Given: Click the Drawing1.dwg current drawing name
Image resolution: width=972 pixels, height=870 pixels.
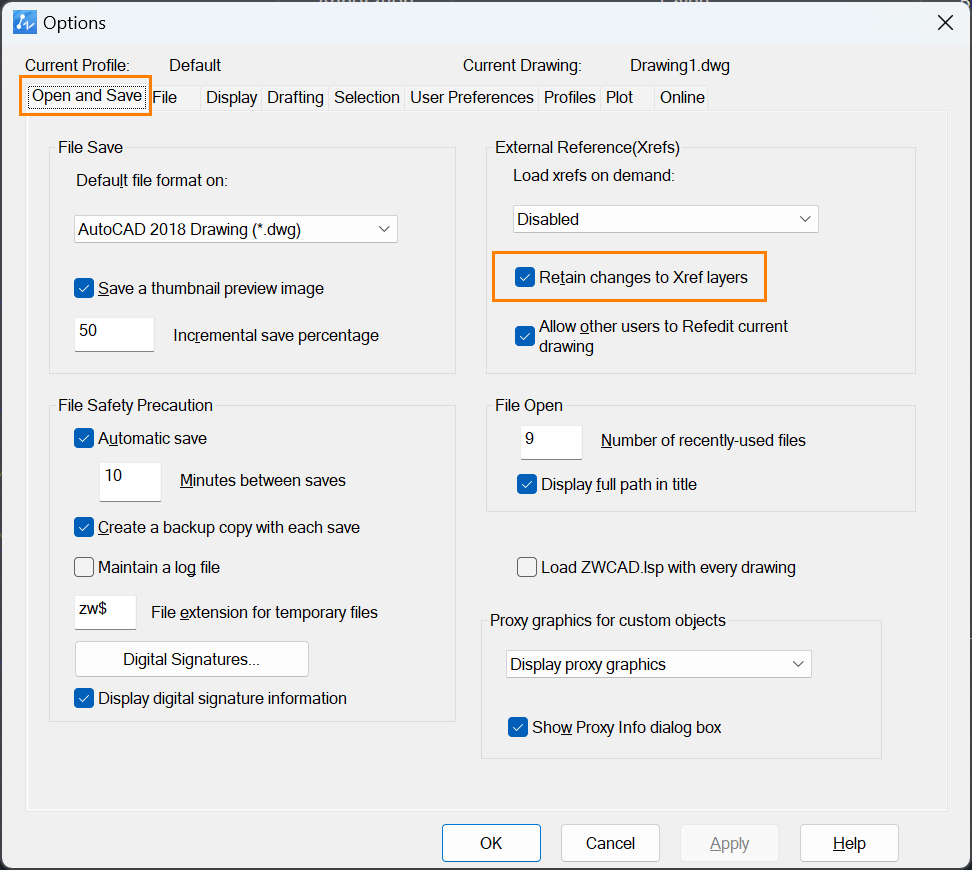Looking at the screenshot, I should point(679,65).
